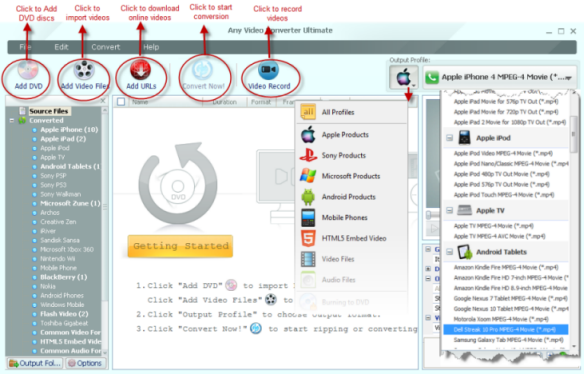Choose HTML5 Embed Video category

coord(352,238)
